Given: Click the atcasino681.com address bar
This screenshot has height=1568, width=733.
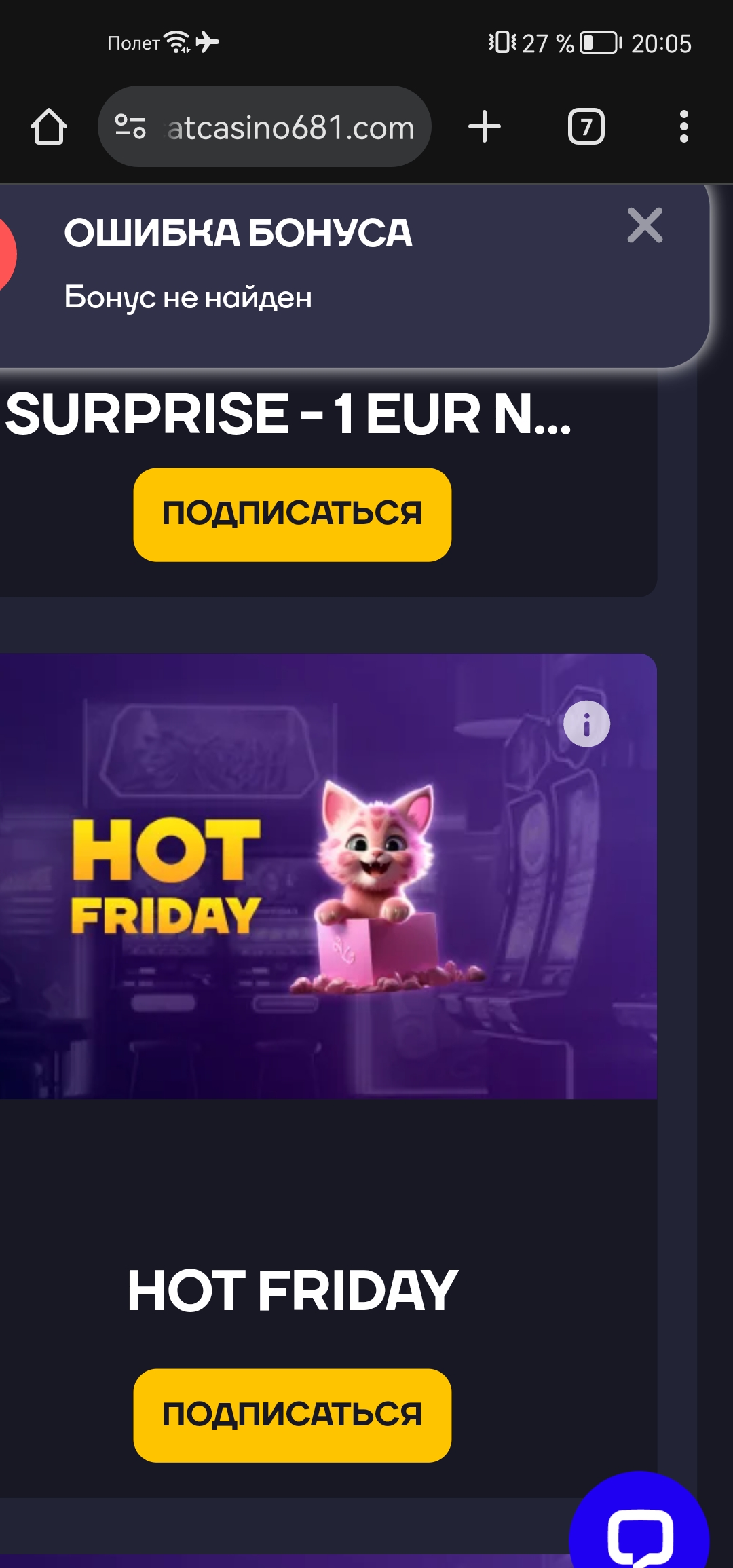Looking at the screenshot, I should [265, 126].
